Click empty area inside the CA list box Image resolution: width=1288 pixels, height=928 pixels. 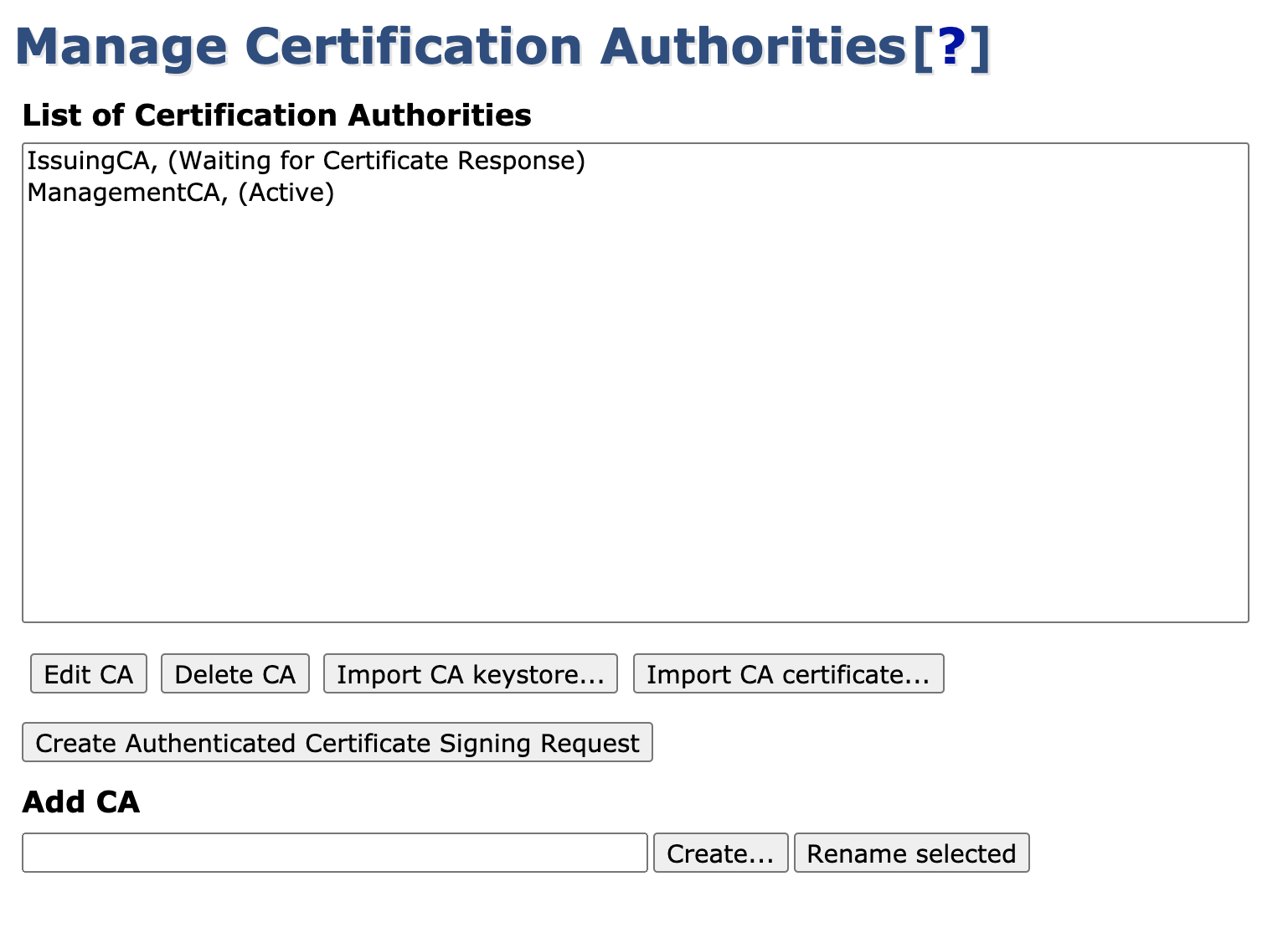coord(635,419)
